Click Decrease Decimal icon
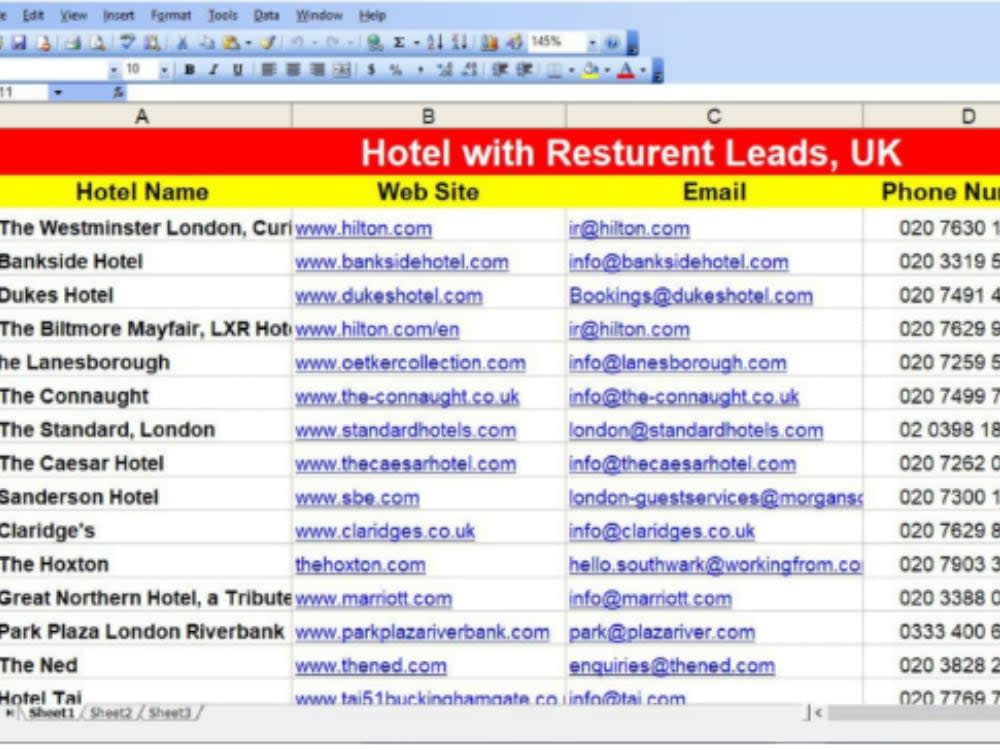 click(469, 70)
